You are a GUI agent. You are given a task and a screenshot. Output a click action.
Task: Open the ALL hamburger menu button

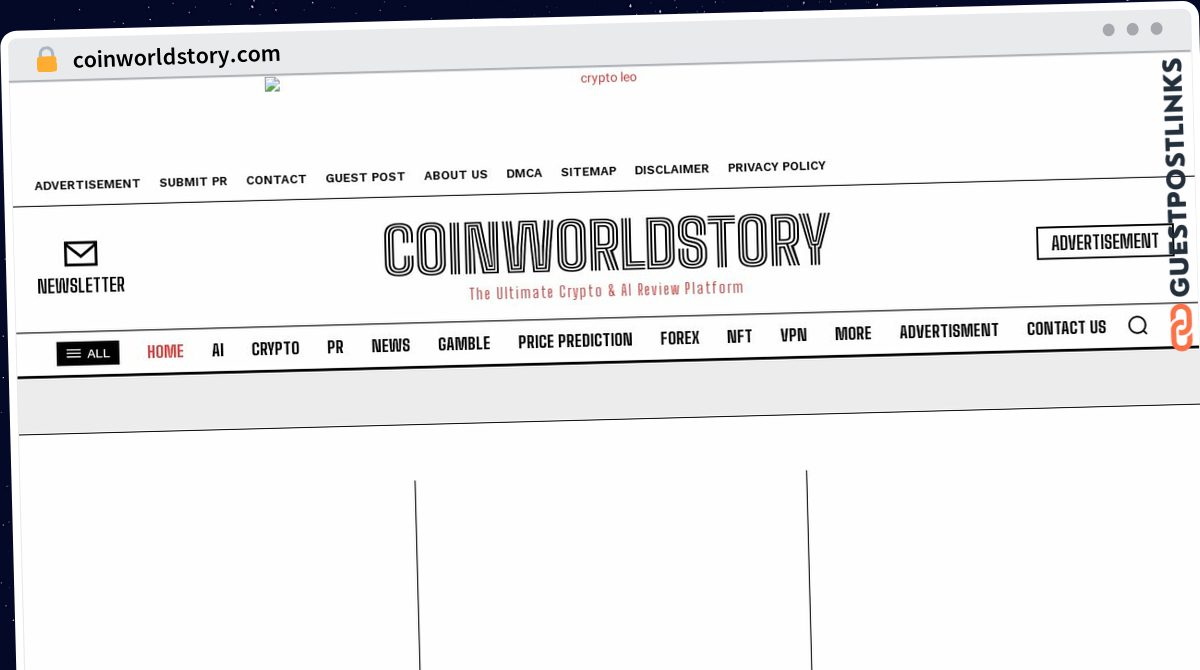point(88,353)
